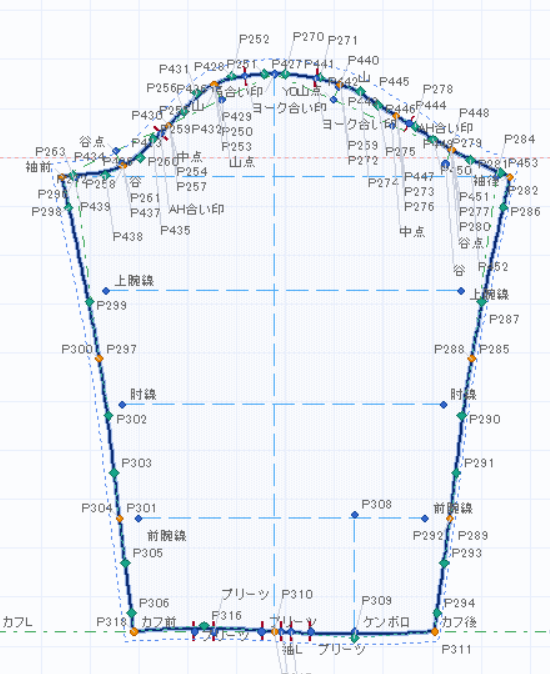Select the blue point P308
550x674 pixels.
click(354, 515)
